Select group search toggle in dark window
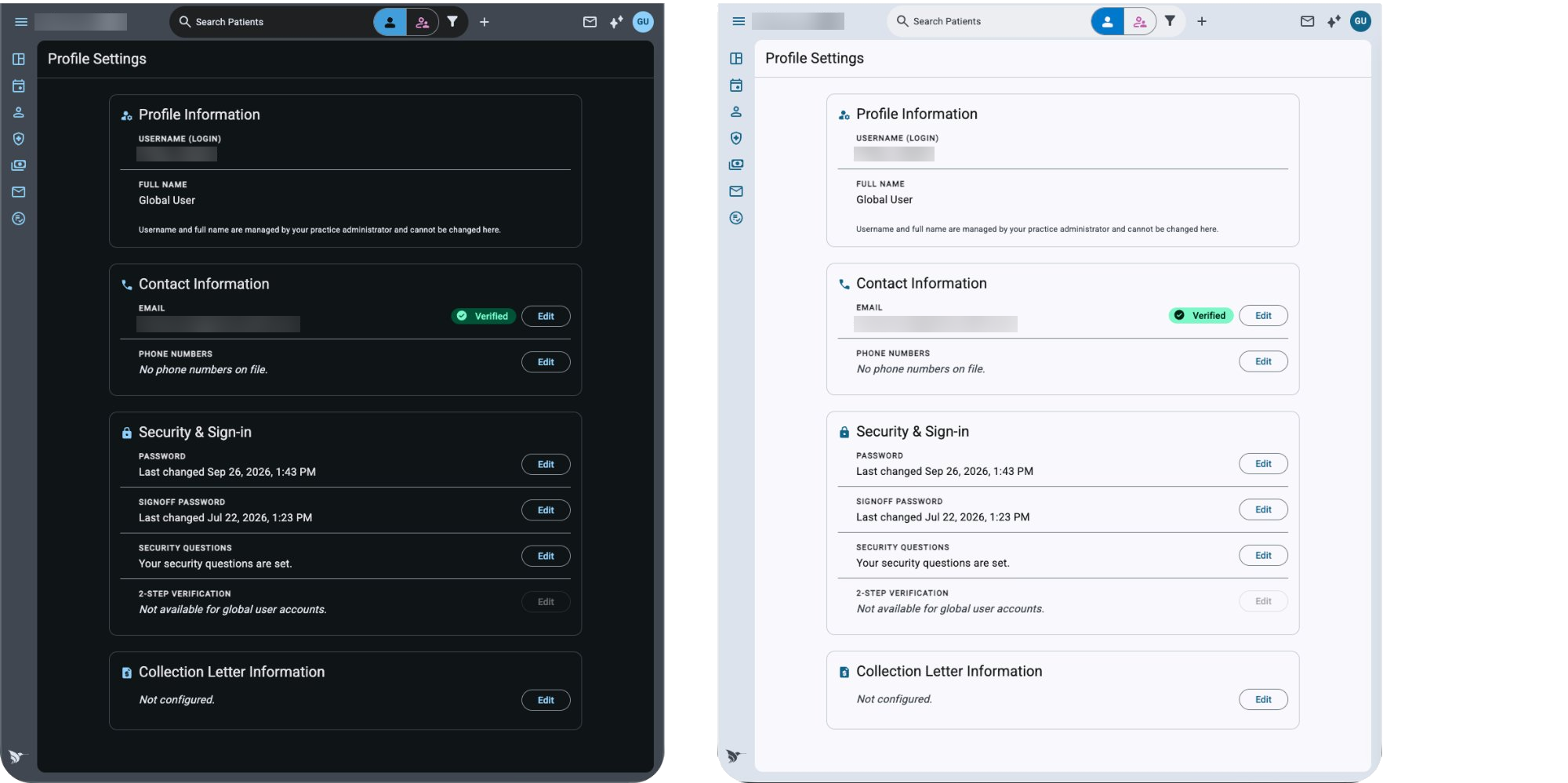 pos(423,22)
